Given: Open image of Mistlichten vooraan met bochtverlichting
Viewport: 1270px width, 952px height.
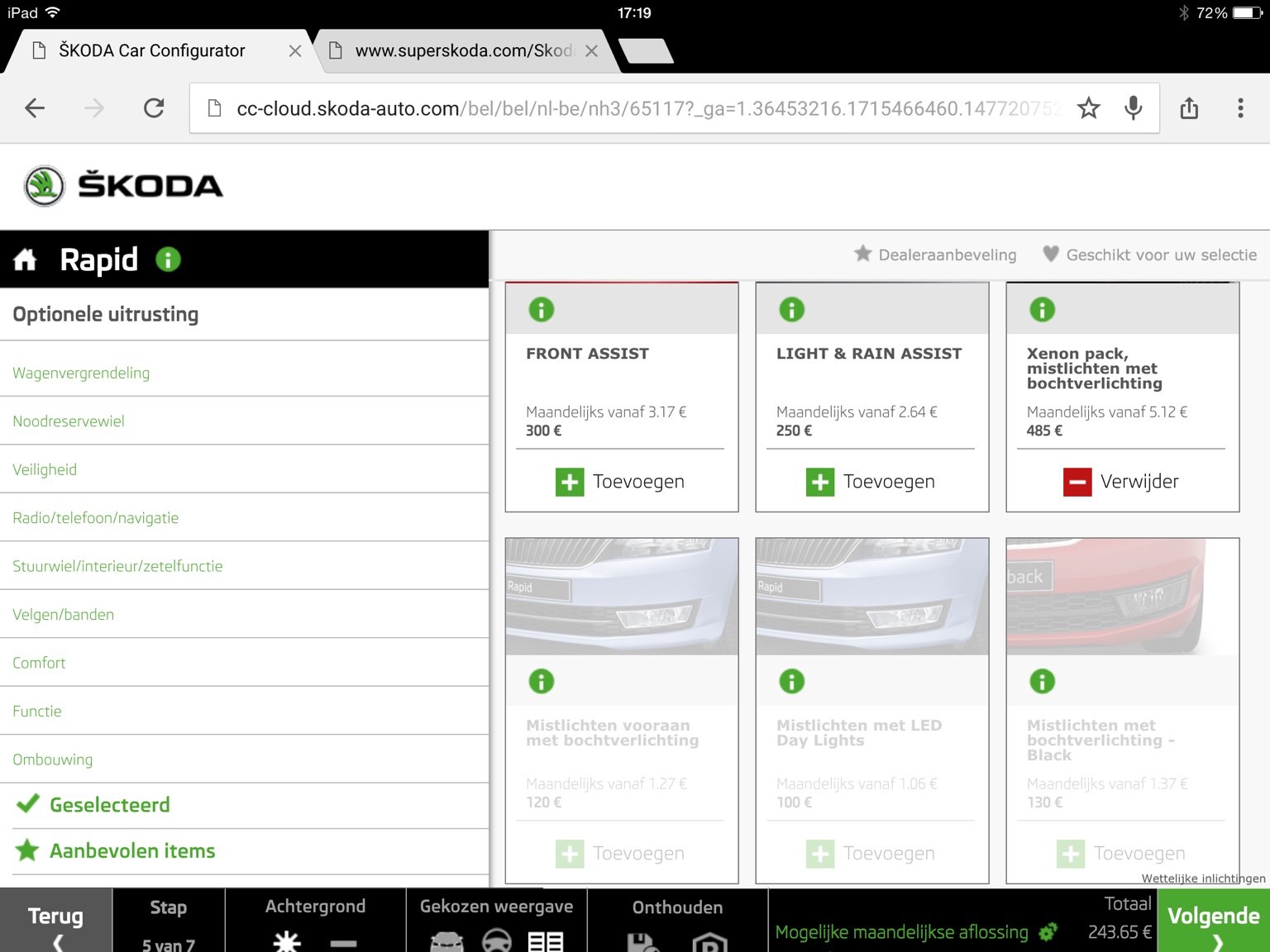Looking at the screenshot, I should click(x=622, y=597).
